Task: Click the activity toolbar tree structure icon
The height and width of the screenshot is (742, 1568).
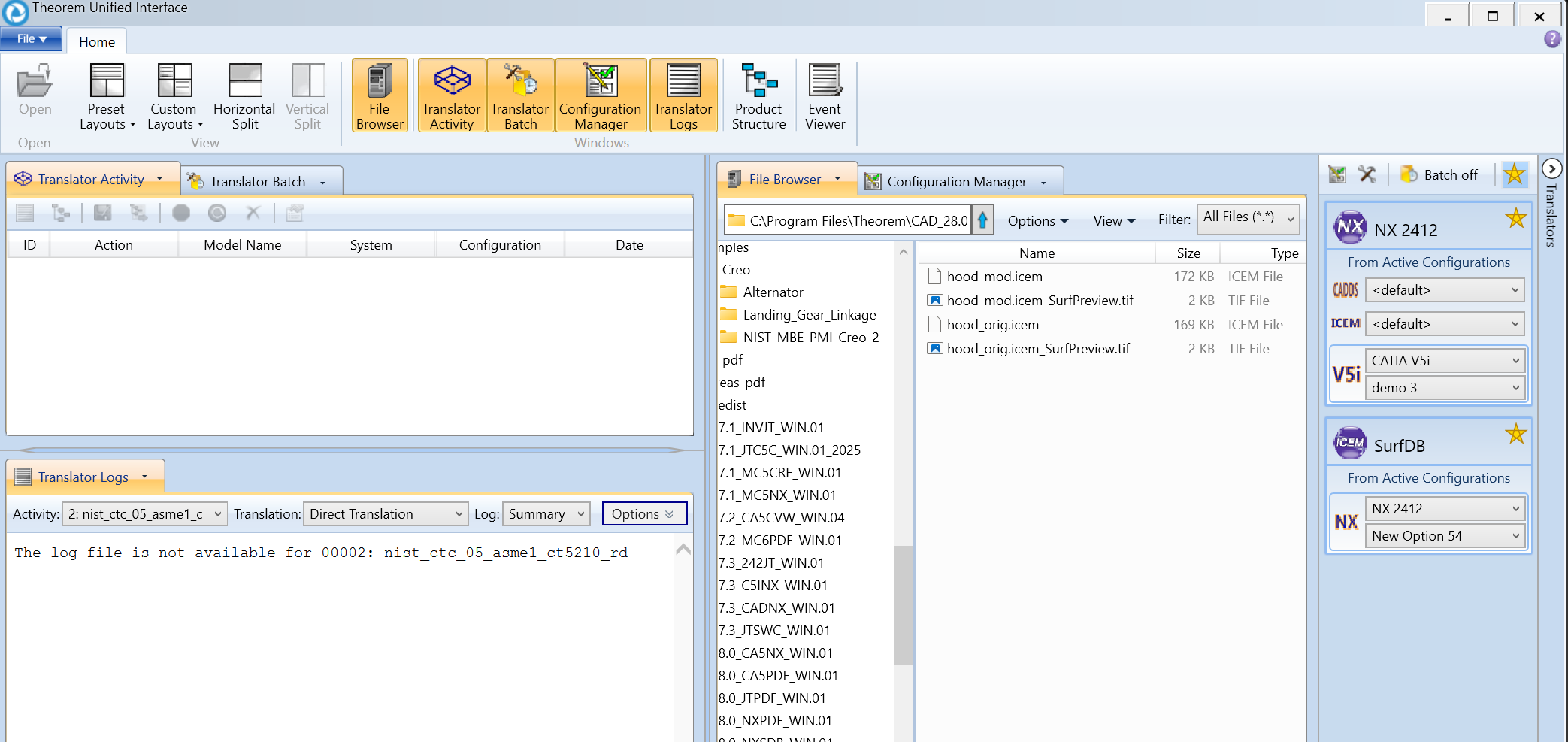Action: pos(61,213)
